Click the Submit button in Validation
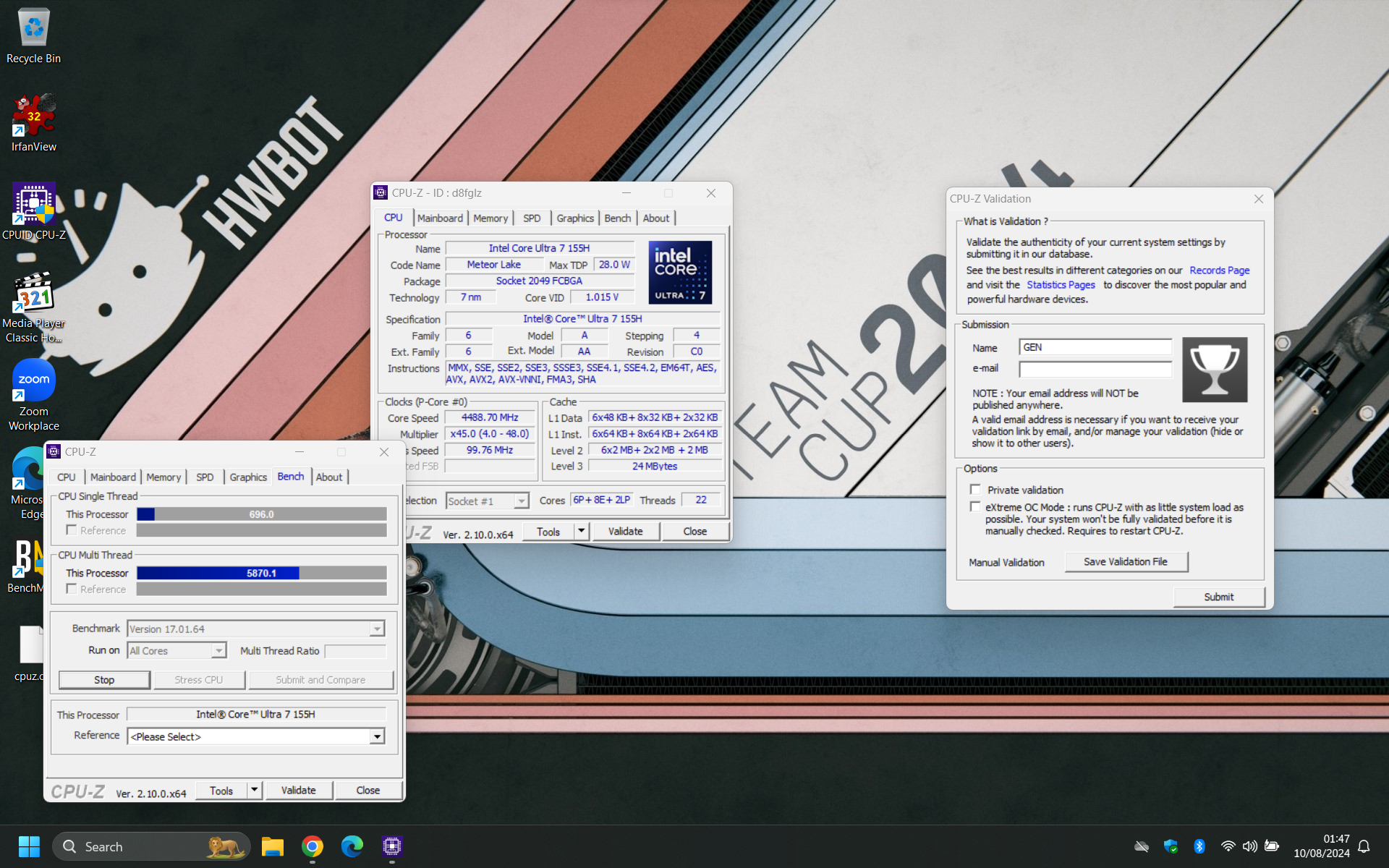The width and height of the screenshot is (1389, 868). pos(1219,597)
